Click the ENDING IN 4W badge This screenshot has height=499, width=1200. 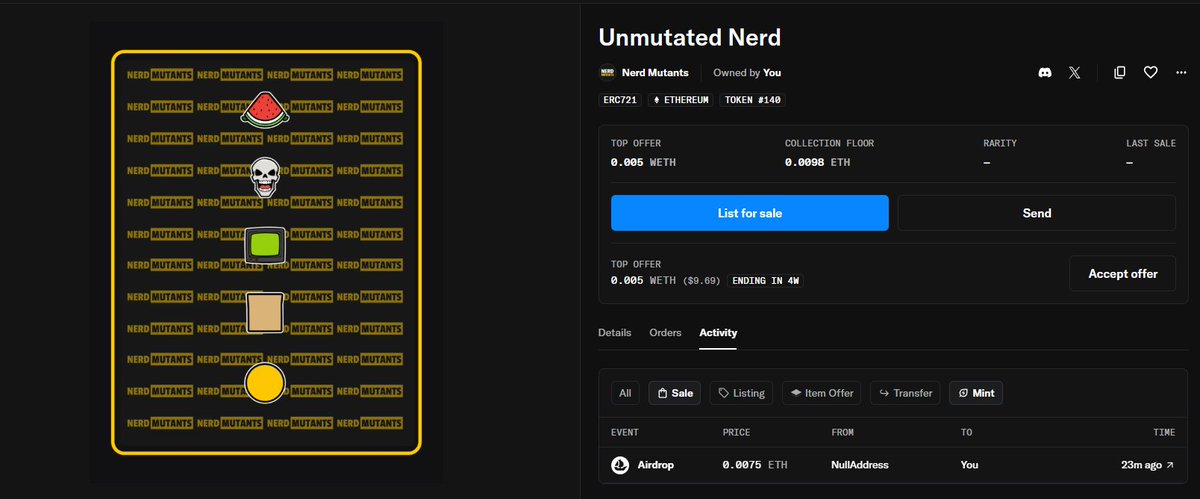(765, 280)
